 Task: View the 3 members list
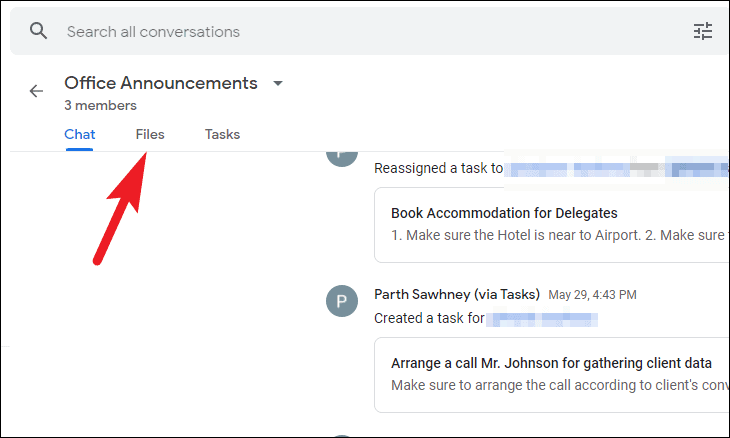click(x=100, y=105)
